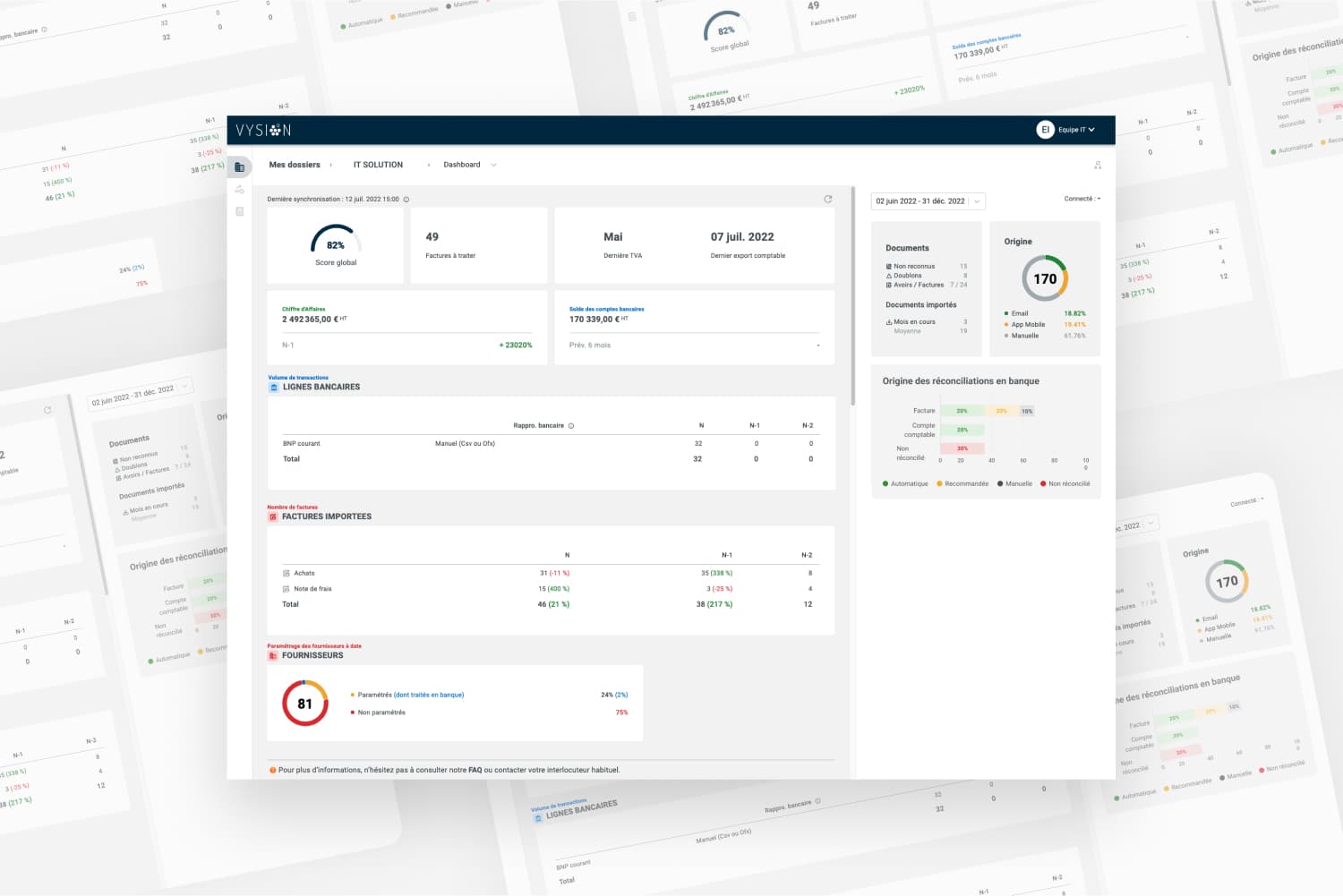1343x896 pixels.
Task: Click info icon next to Dernière synchronisation
Action: click(x=406, y=200)
